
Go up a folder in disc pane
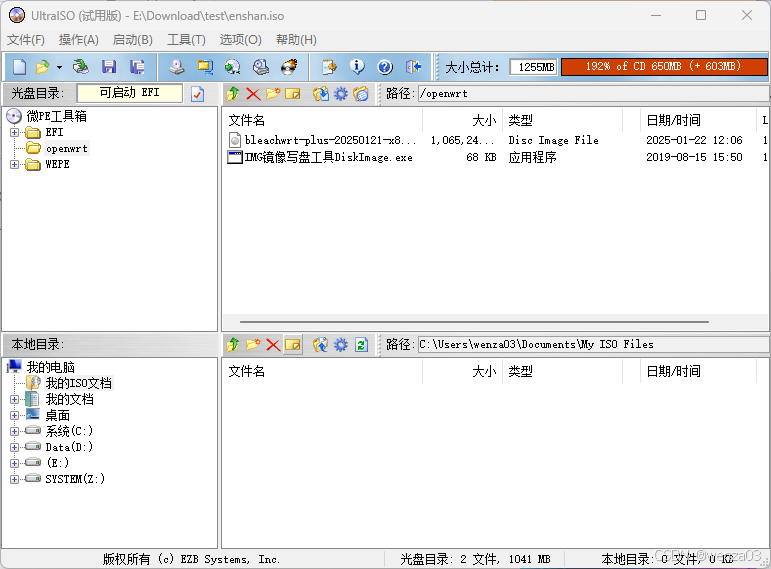pyautogui.click(x=233, y=93)
